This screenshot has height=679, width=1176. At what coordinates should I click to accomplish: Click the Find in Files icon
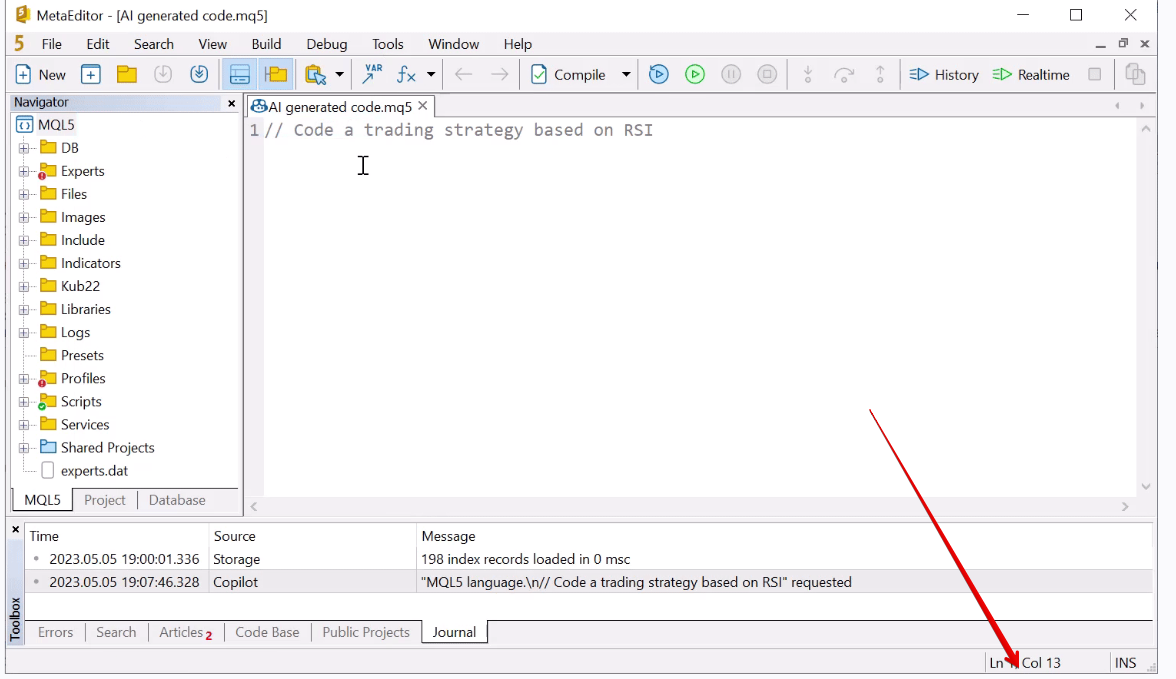coord(316,74)
